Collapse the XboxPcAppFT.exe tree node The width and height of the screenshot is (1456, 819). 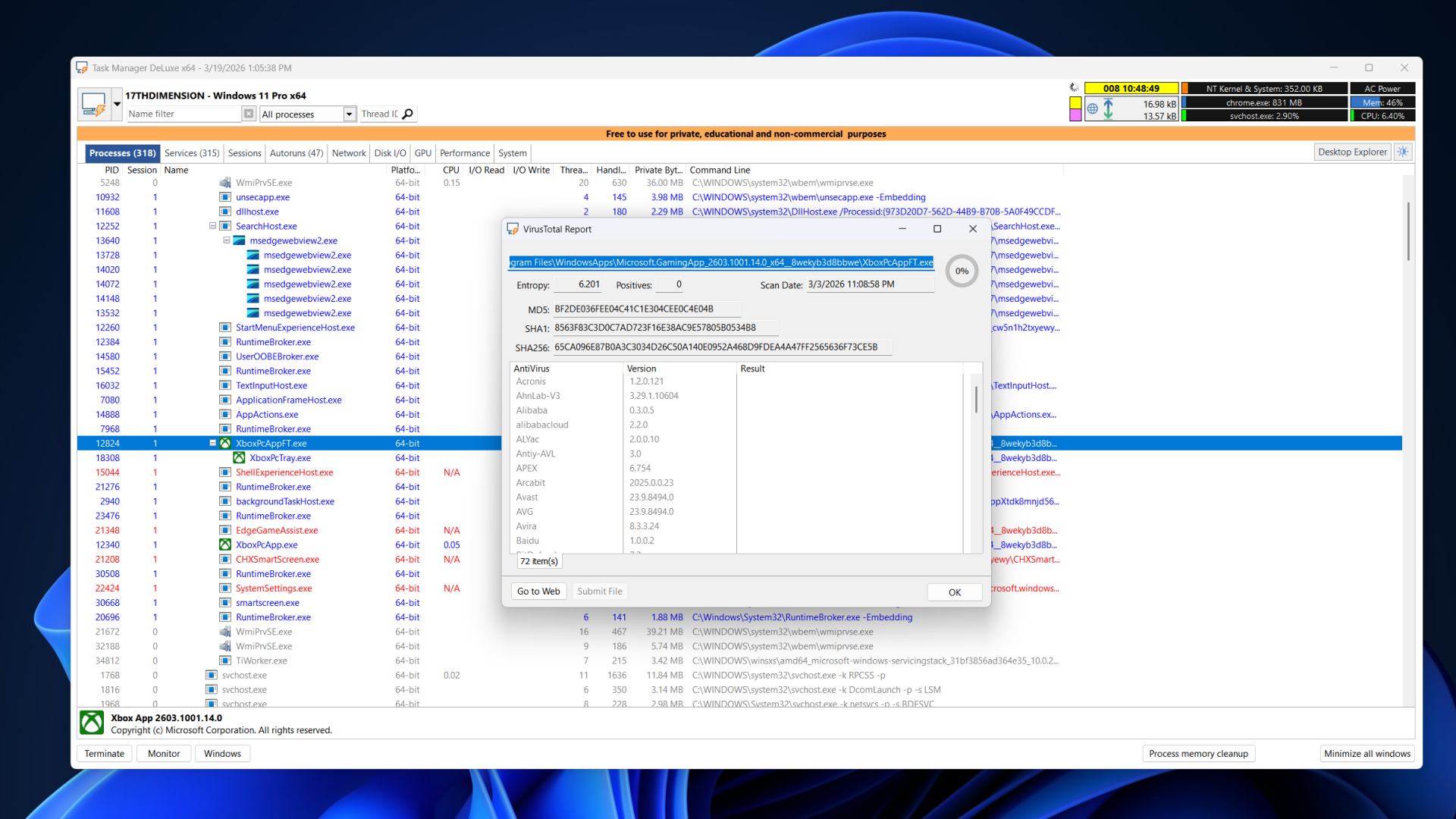coord(212,443)
